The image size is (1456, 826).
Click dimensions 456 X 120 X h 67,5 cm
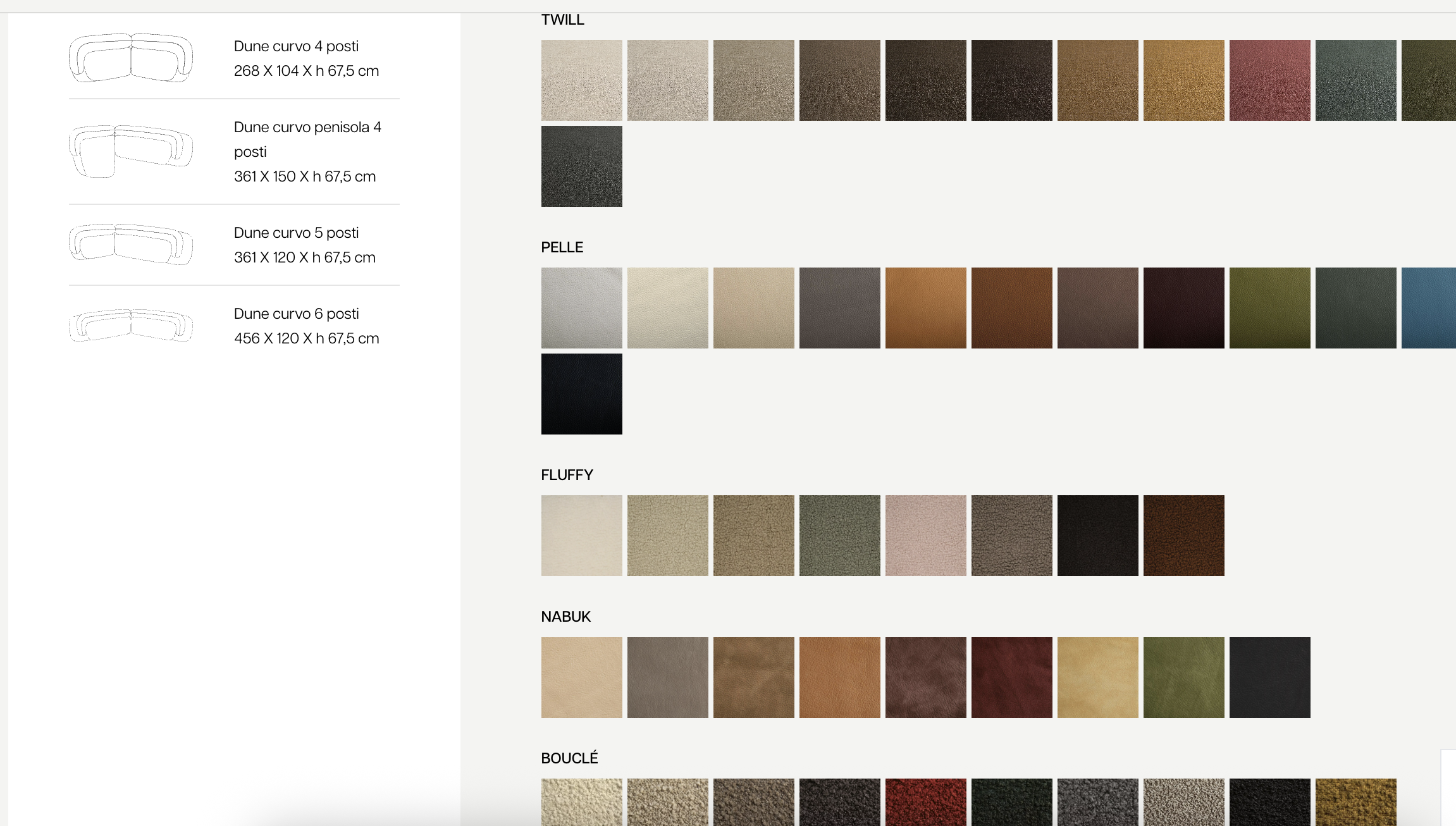coord(307,338)
